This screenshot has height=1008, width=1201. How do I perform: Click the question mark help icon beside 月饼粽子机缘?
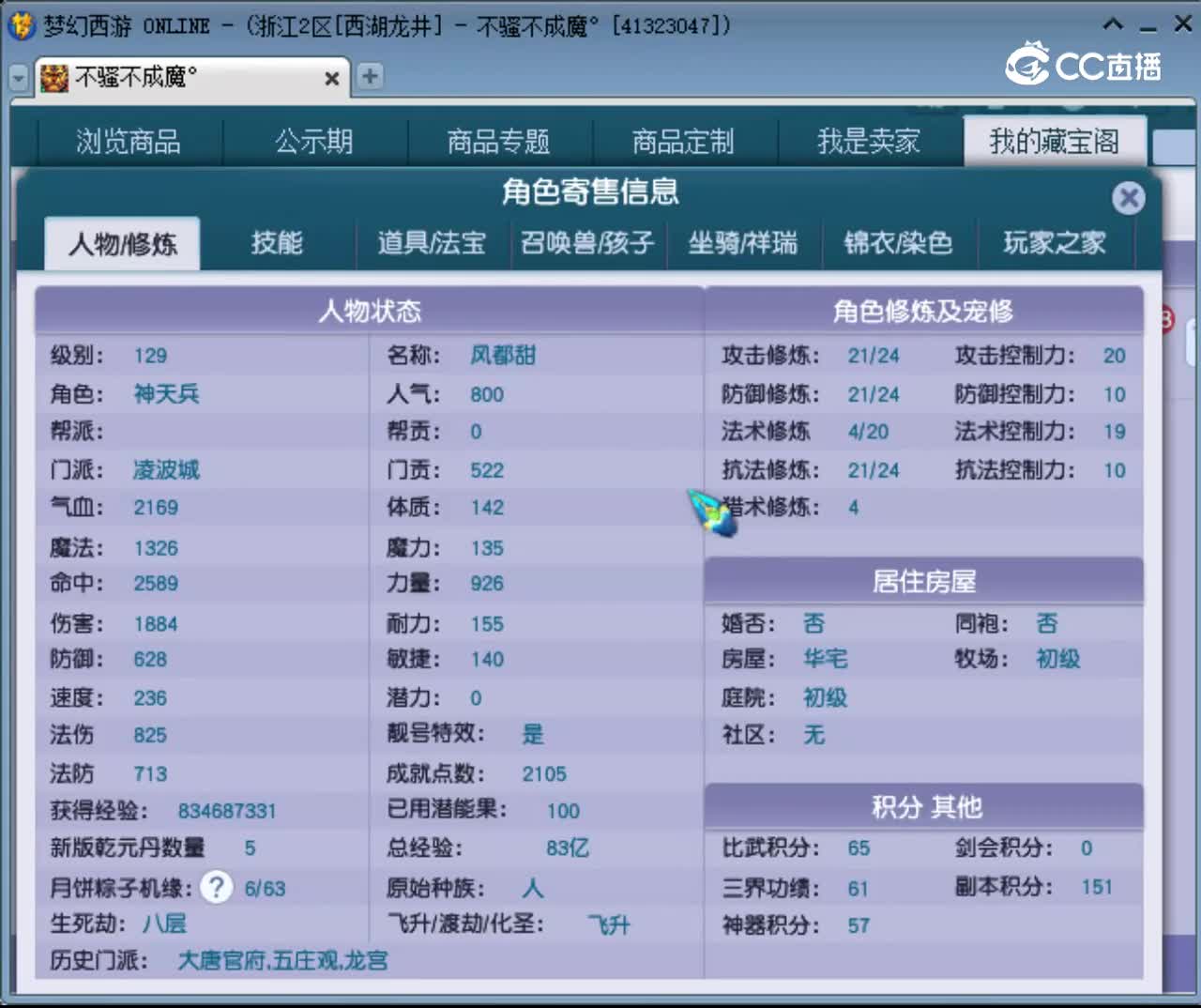click(217, 887)
